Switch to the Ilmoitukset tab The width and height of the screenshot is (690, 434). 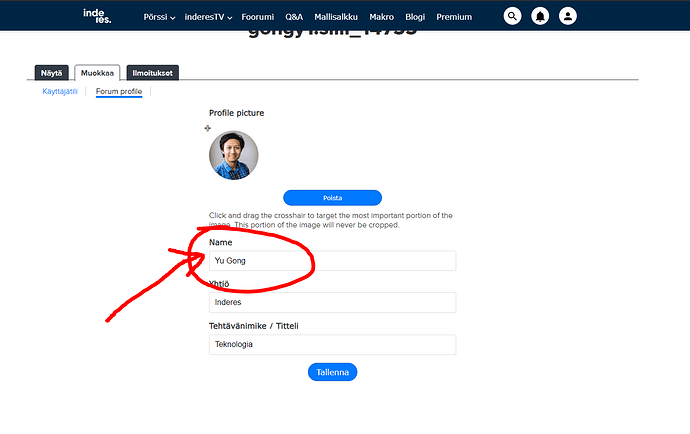(151, 73)
